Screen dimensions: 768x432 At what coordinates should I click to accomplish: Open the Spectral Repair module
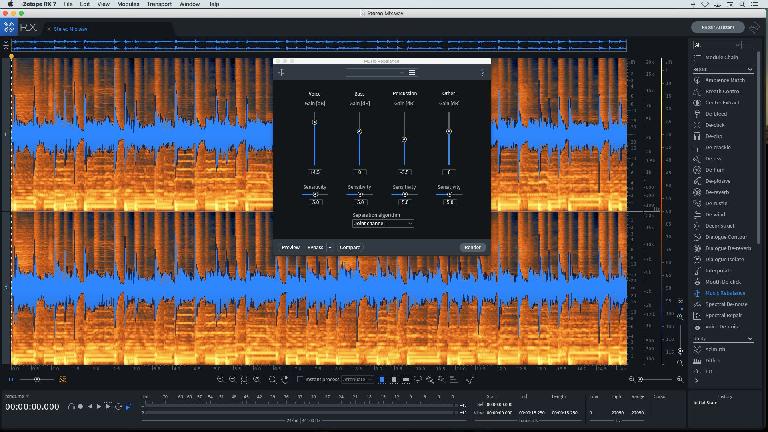click(x=718, y=315)
